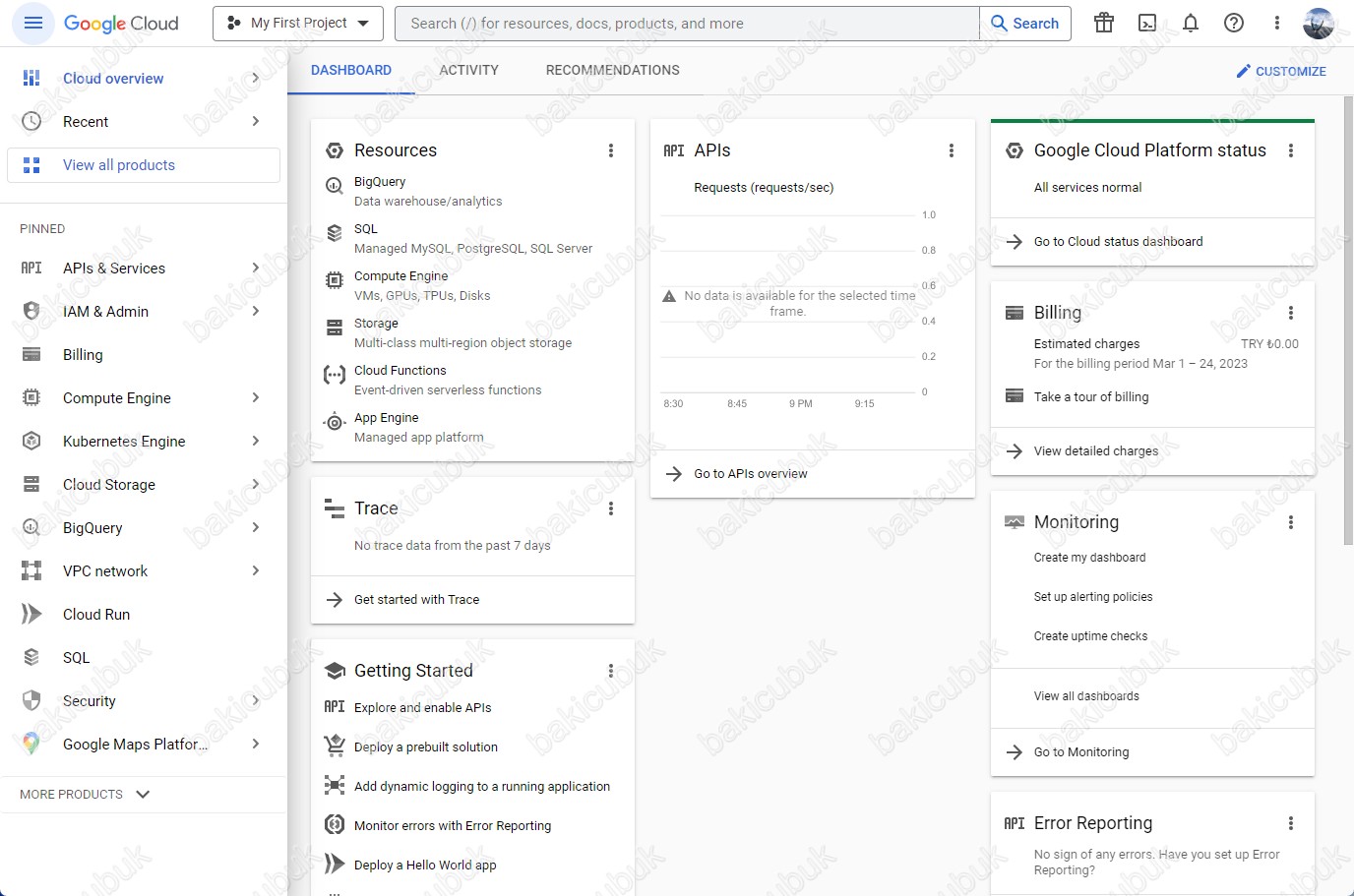Expand IAM & Admin submenu arrow
Image resolution: width=1354 pixels, height=896 pixels.
tap(256, 311)
